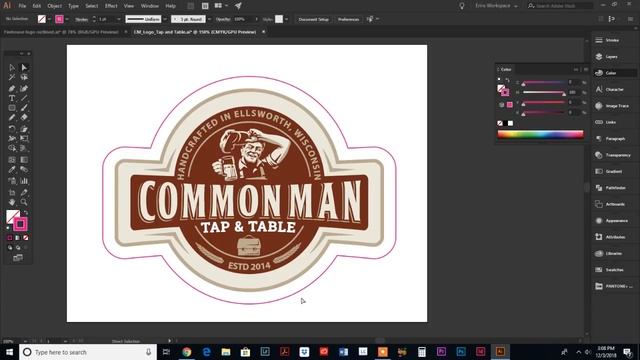Click the Magenta slider track in Color panel
The height and width of the screenshot is (360, 640).
(x=544, y=93)
